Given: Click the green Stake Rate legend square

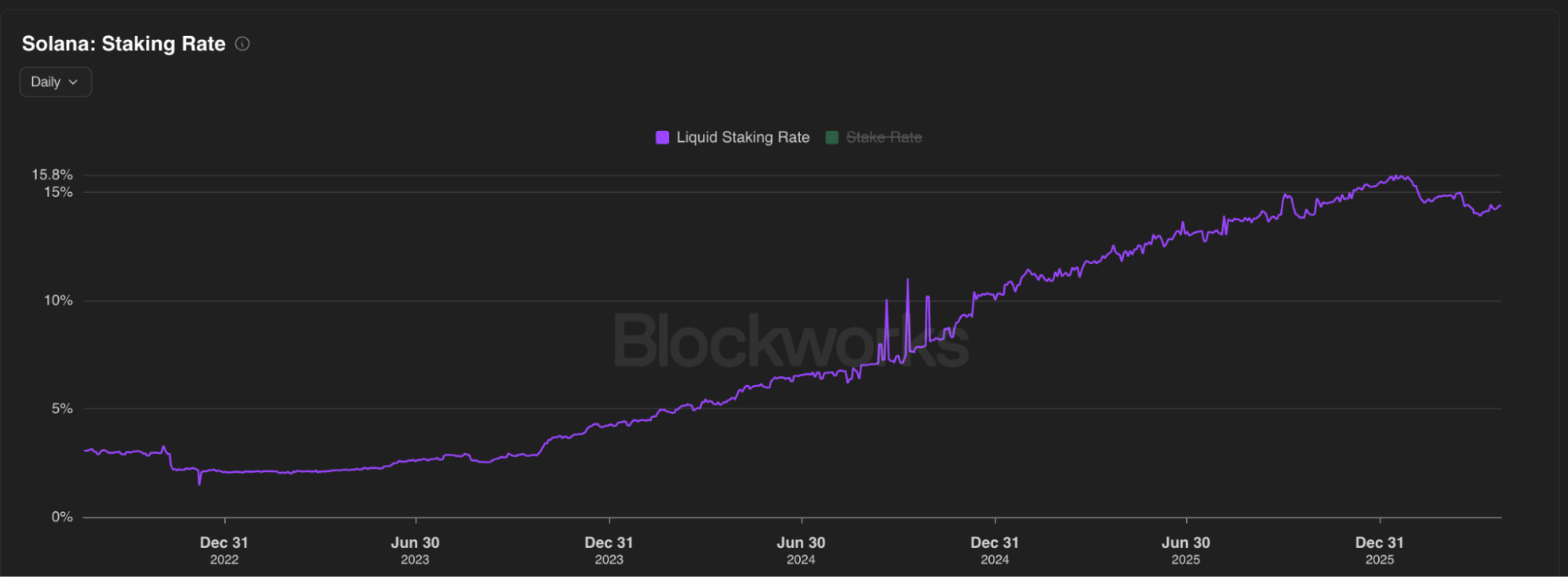Looking at the screenshot, I should coord(832,137).
